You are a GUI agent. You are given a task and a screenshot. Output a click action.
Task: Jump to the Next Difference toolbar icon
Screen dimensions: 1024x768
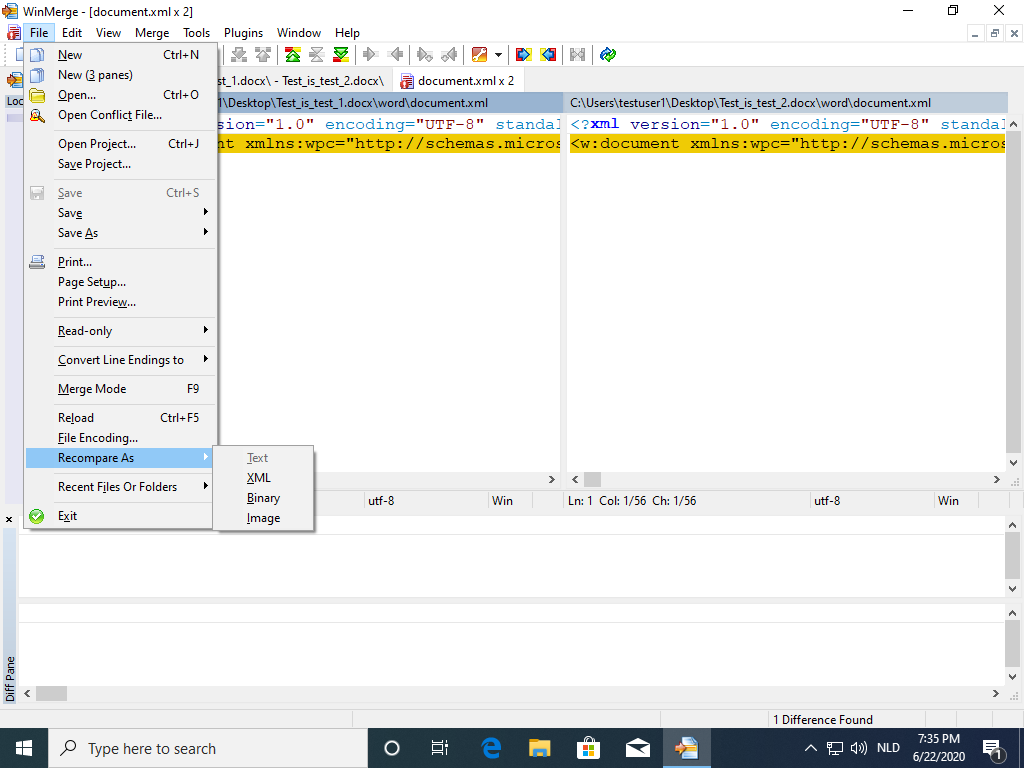coord(239,55)
